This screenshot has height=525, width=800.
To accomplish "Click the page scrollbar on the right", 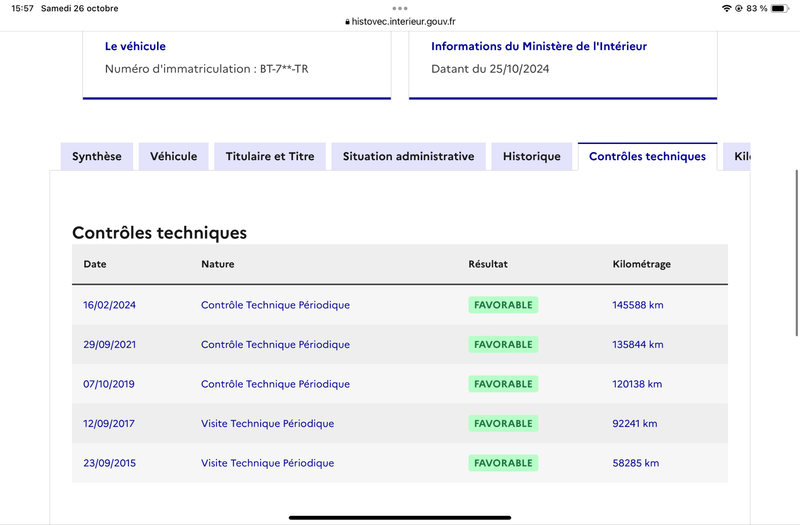I will pyautogui.click(x=797, y=253).
